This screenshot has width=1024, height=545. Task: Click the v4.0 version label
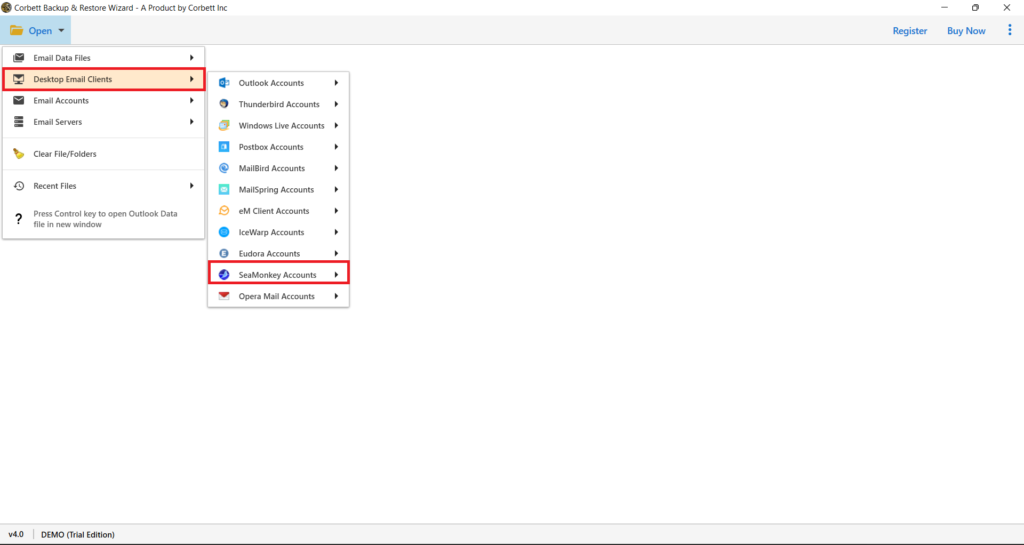coord(16,535)
